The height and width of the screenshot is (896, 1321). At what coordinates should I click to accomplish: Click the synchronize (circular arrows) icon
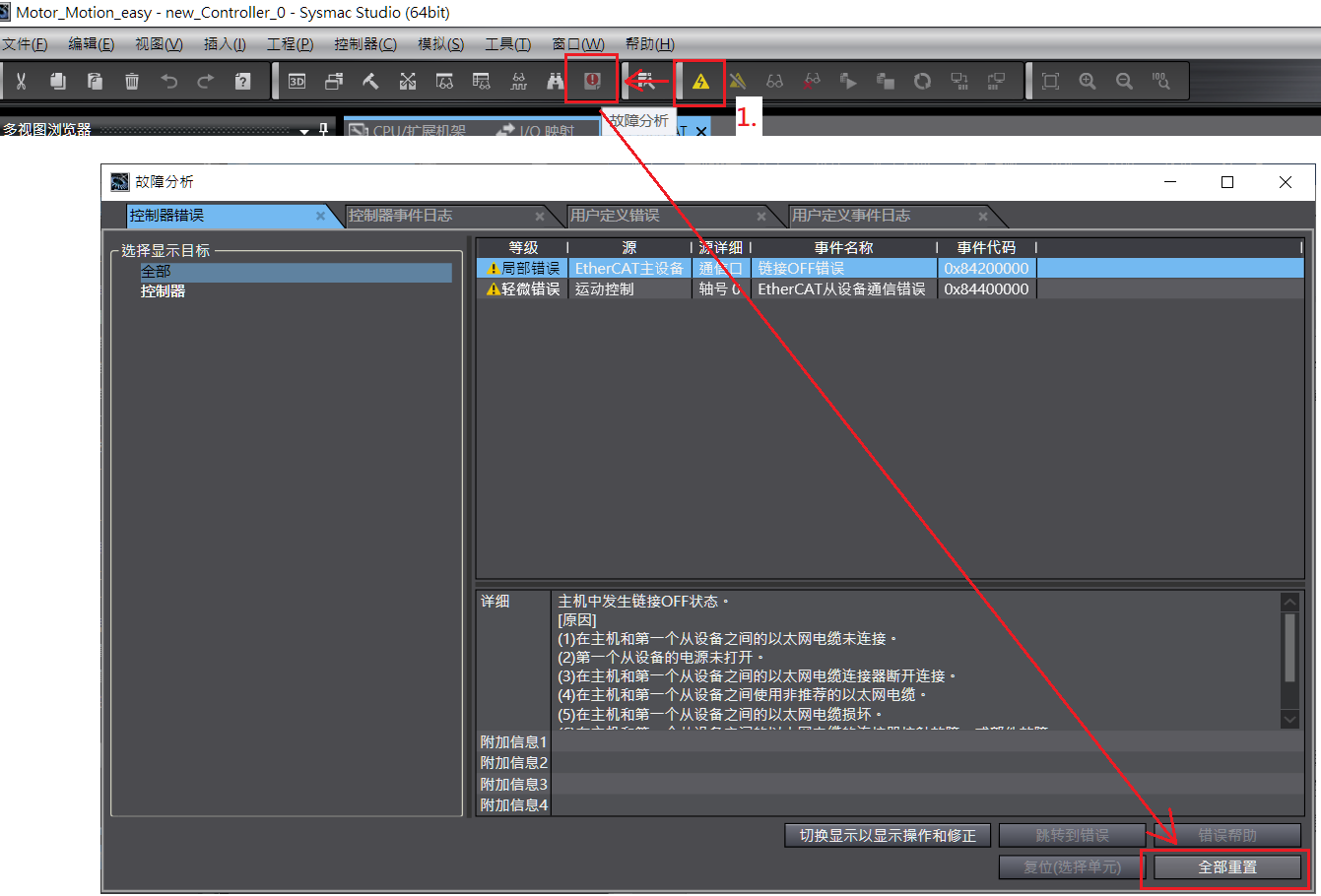(x=922, y=81)
